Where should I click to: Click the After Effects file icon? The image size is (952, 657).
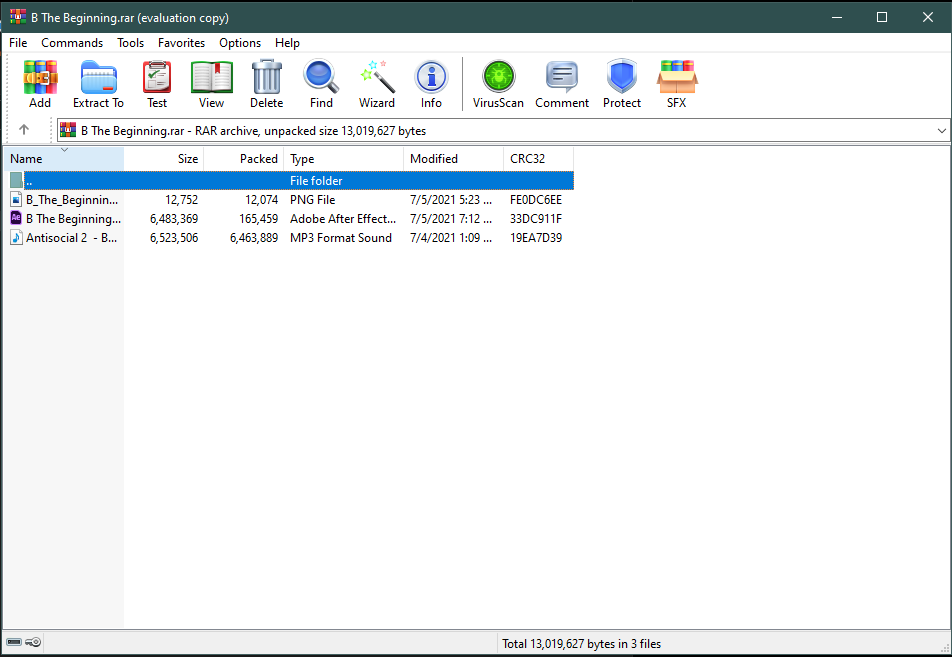(16, 218)
